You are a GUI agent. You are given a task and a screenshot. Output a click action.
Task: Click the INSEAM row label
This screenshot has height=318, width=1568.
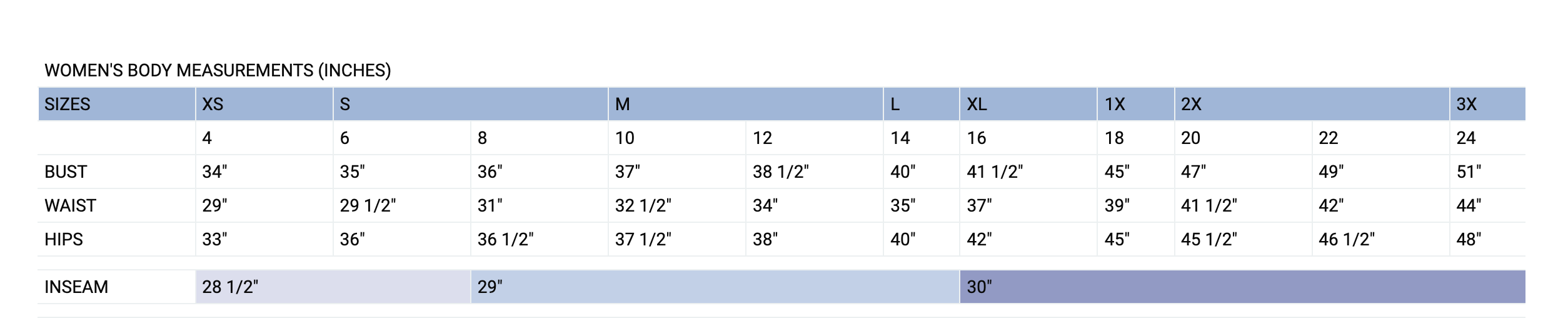click(x=76, y=287)
